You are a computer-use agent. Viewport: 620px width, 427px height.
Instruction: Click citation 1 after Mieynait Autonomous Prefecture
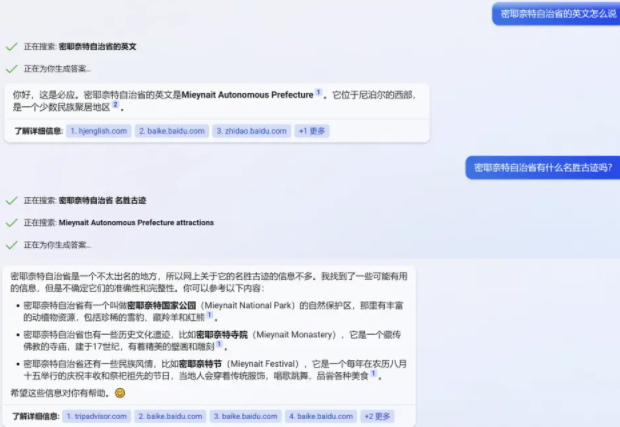tap(318, 93)
